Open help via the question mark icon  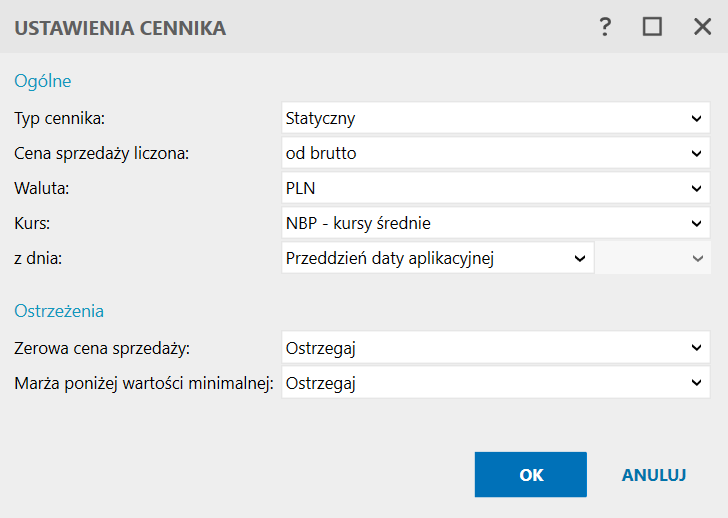(605, 27)
